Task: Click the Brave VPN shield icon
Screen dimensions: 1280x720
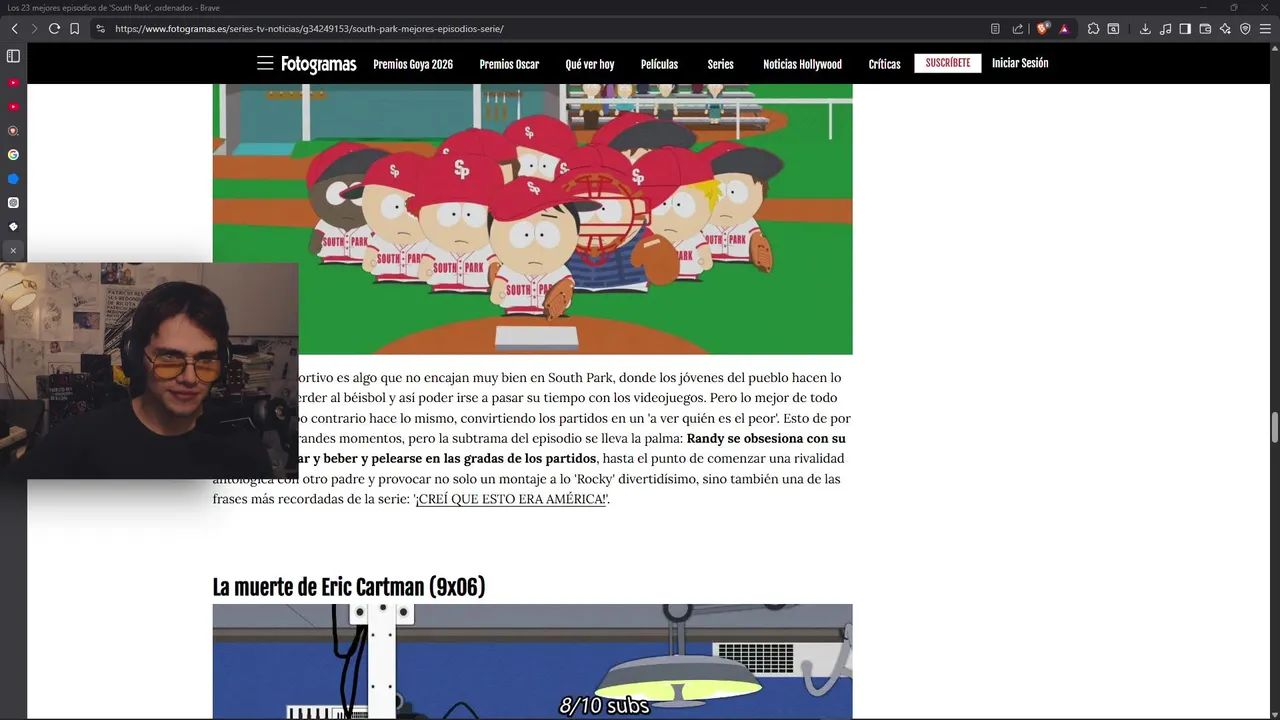Action: tap(1245, 29)
